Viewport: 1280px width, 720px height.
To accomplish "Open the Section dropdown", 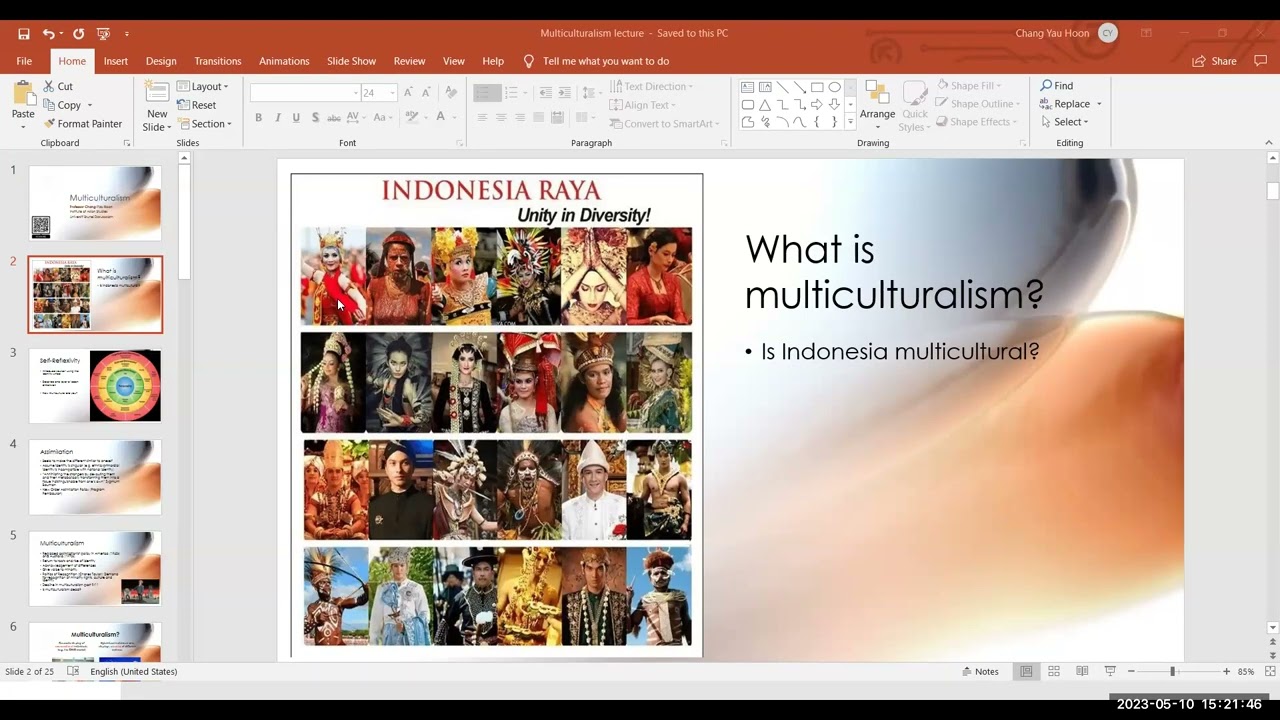I will click(x=204, y=124).
